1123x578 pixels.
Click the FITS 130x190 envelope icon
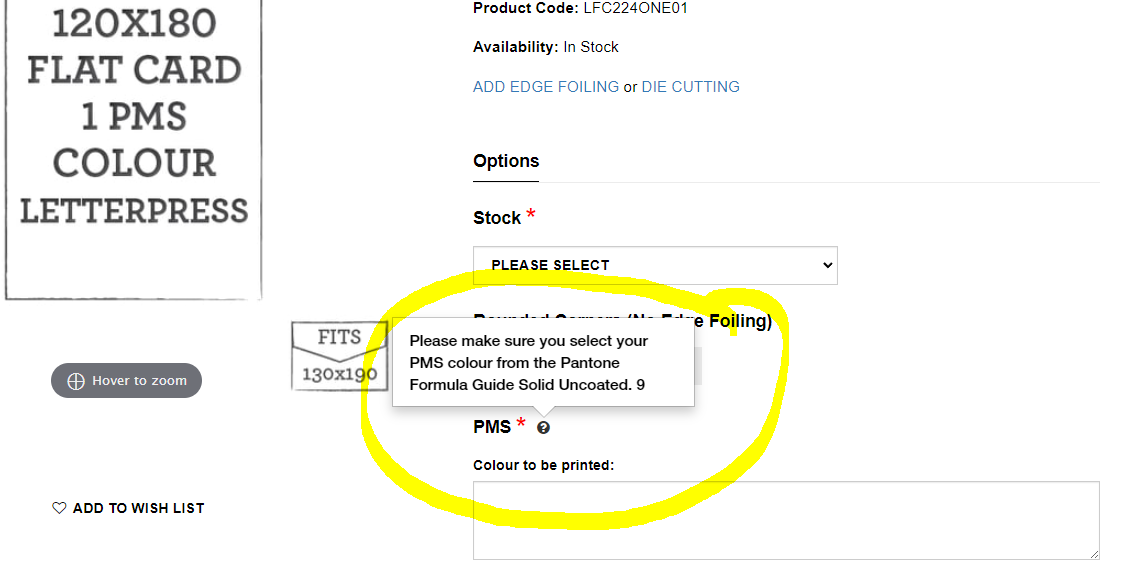pos(339,356)
